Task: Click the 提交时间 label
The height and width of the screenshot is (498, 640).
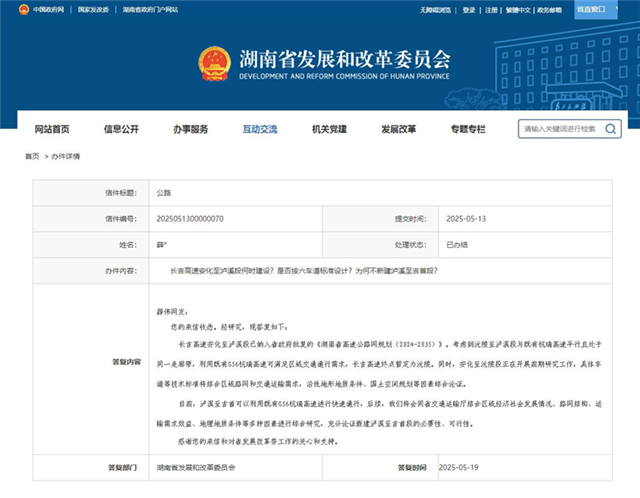Action: 411,219
